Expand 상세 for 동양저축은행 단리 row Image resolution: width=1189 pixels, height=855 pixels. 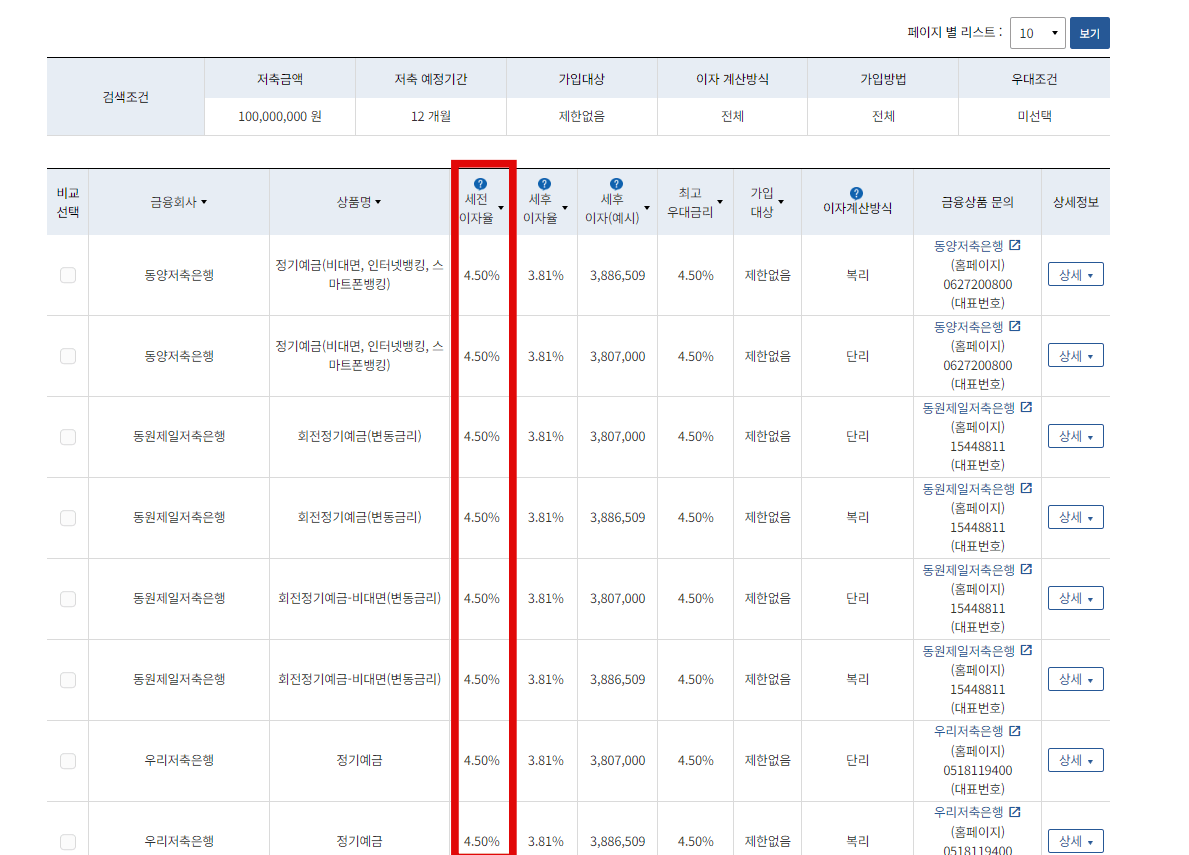(x=1075, y=355)
